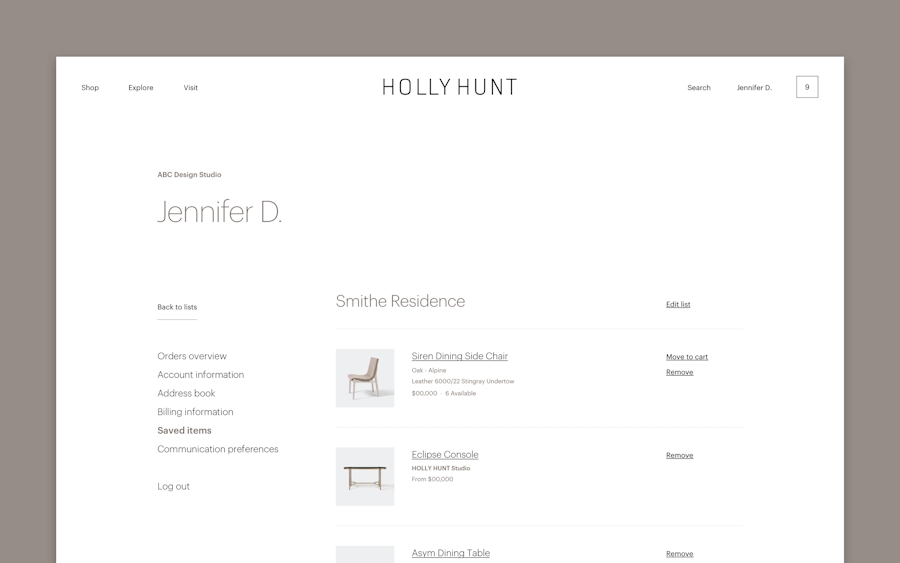
Task: Select Saved items in sidebar
Action: click(x=184, y=430)
